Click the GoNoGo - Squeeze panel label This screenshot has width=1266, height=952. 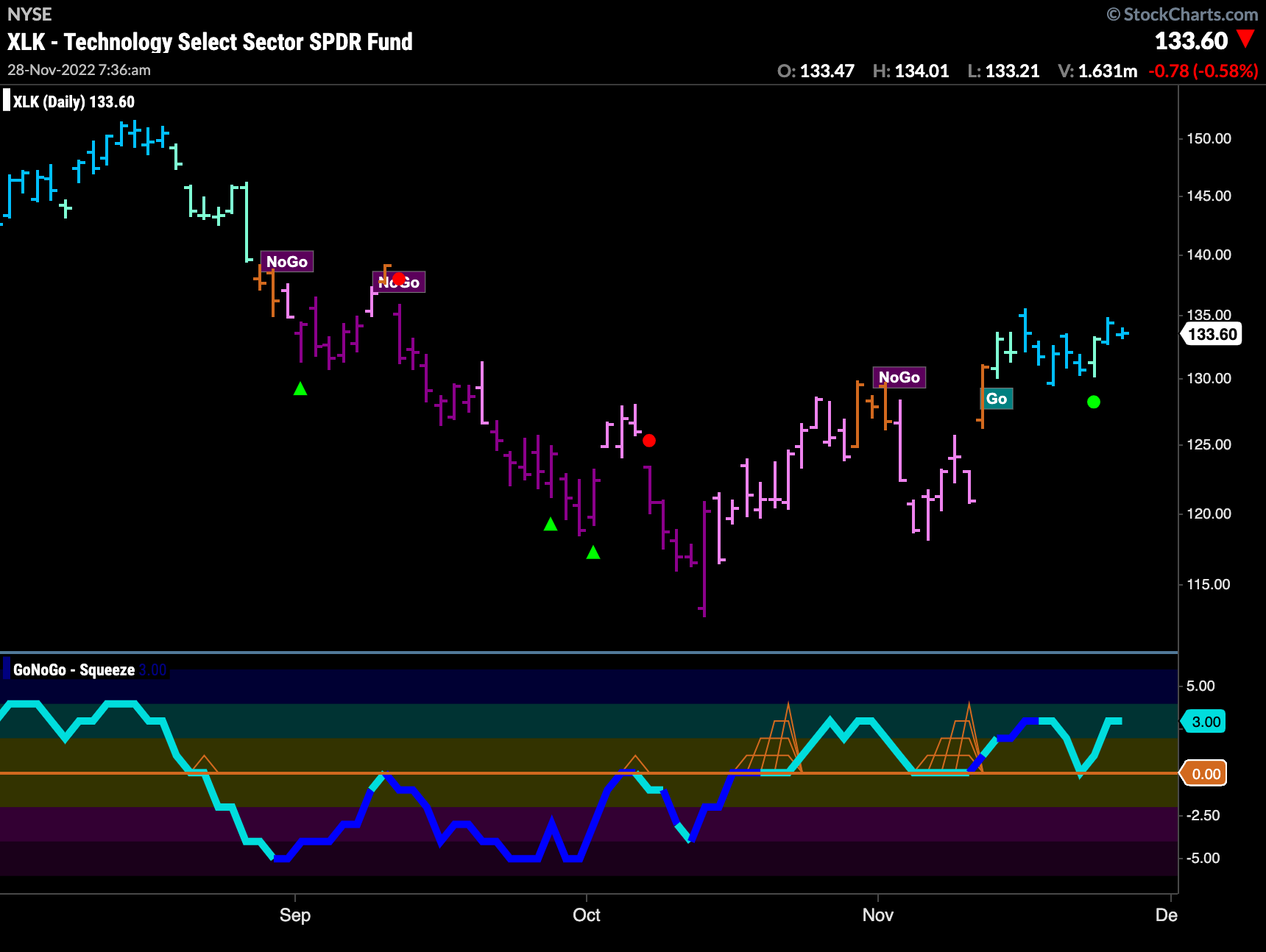pos(74,669)
